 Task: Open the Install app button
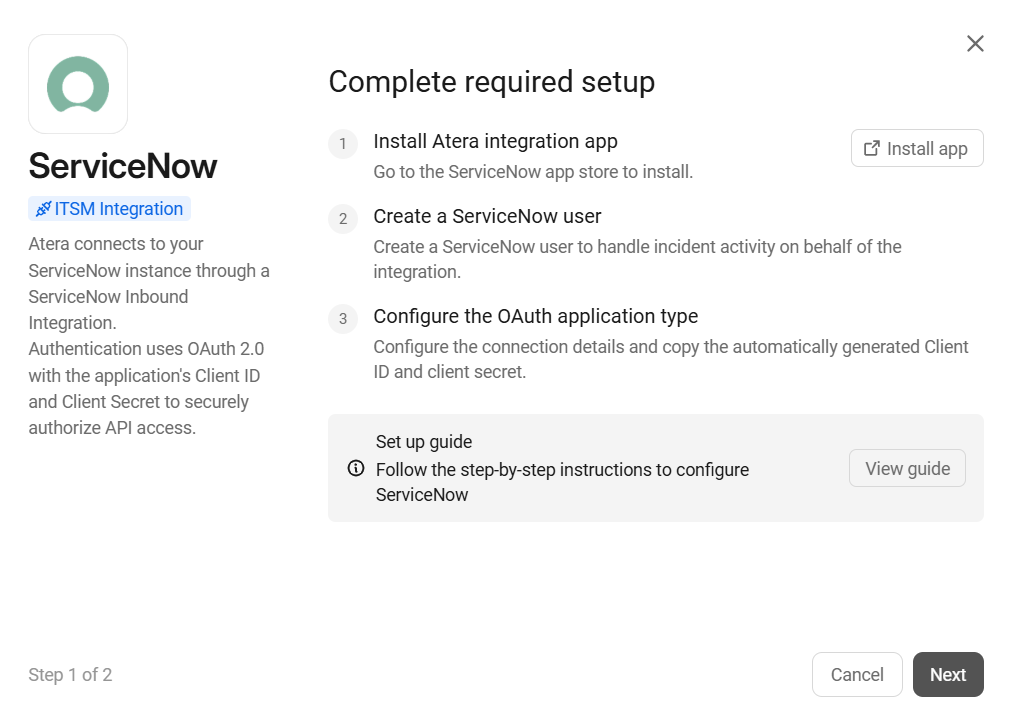(x=917, y=148)
